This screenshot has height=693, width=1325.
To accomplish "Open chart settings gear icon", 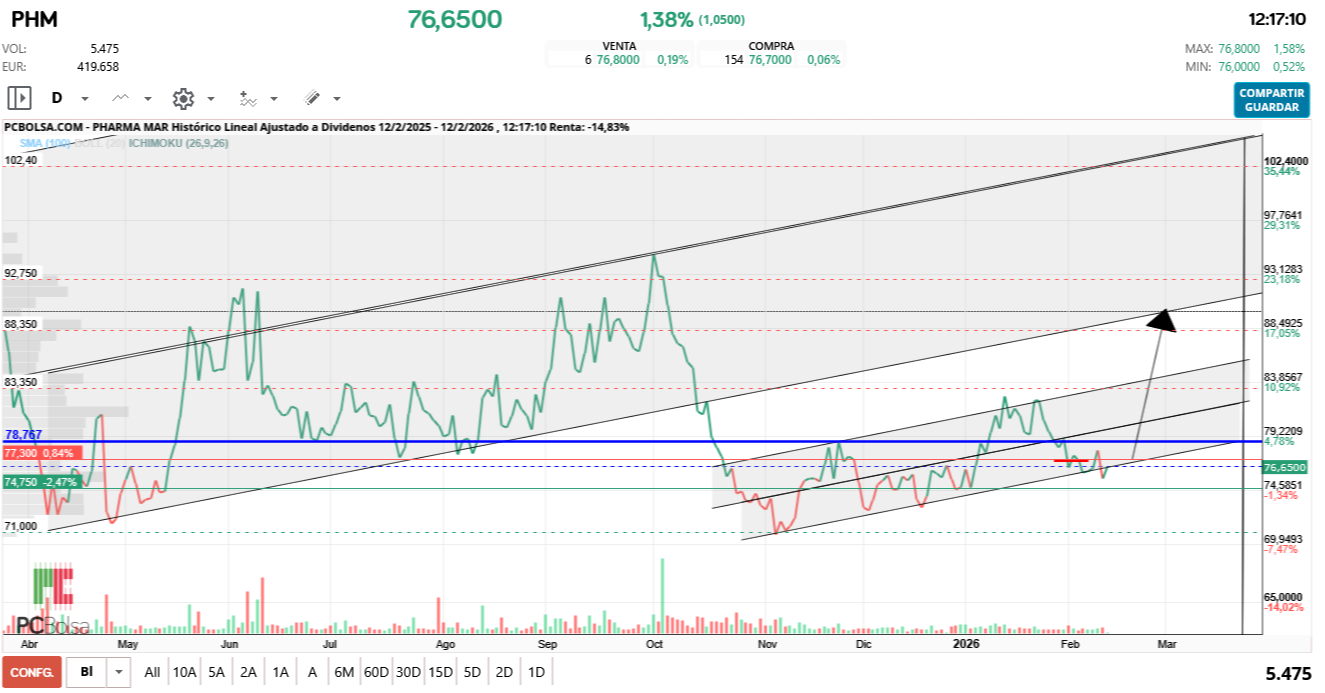I will pos(182,98).
